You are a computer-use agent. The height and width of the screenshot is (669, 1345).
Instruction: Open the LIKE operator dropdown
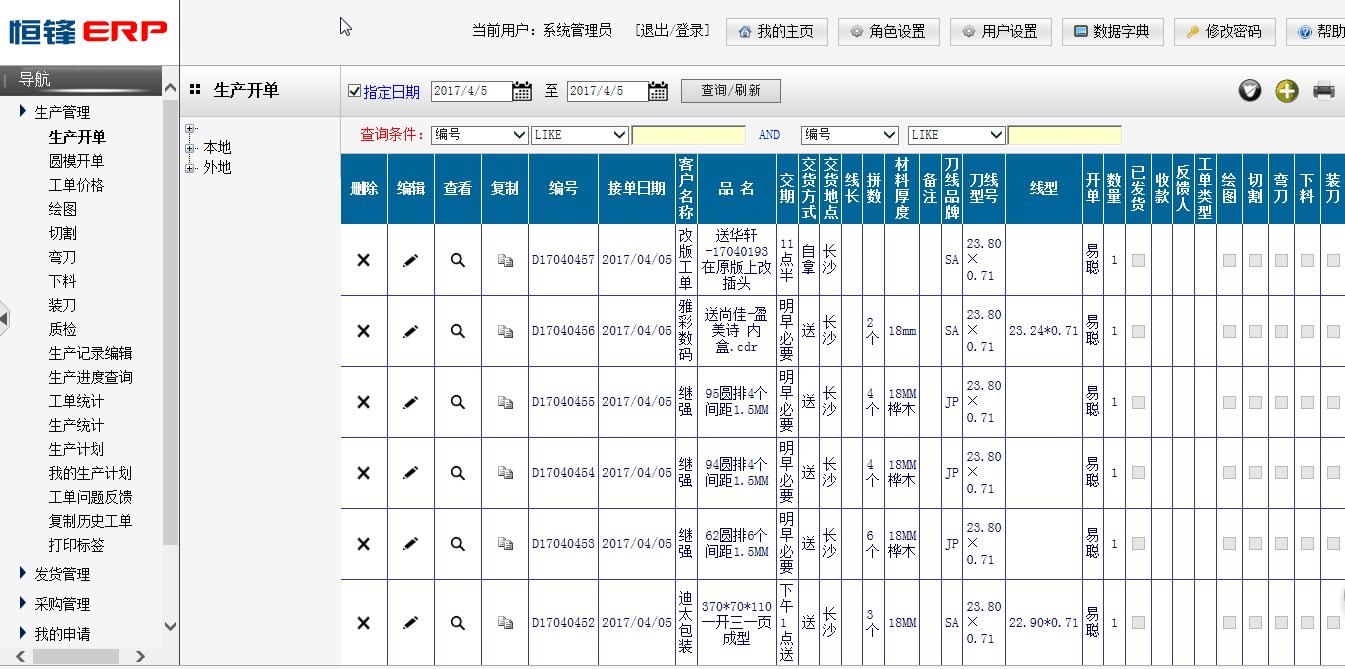tap(580, 134)
